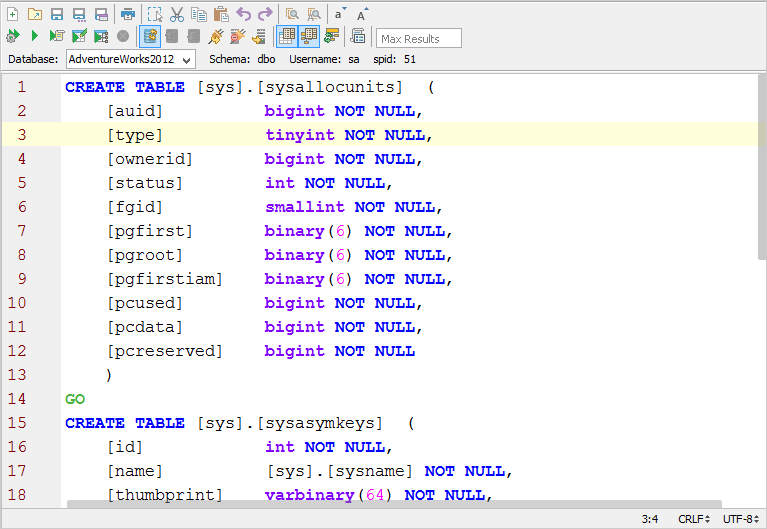Click the [id] column on line 16
Viewport: 767px width, 529px height.
pyautogui.click(x=125, y=447)
